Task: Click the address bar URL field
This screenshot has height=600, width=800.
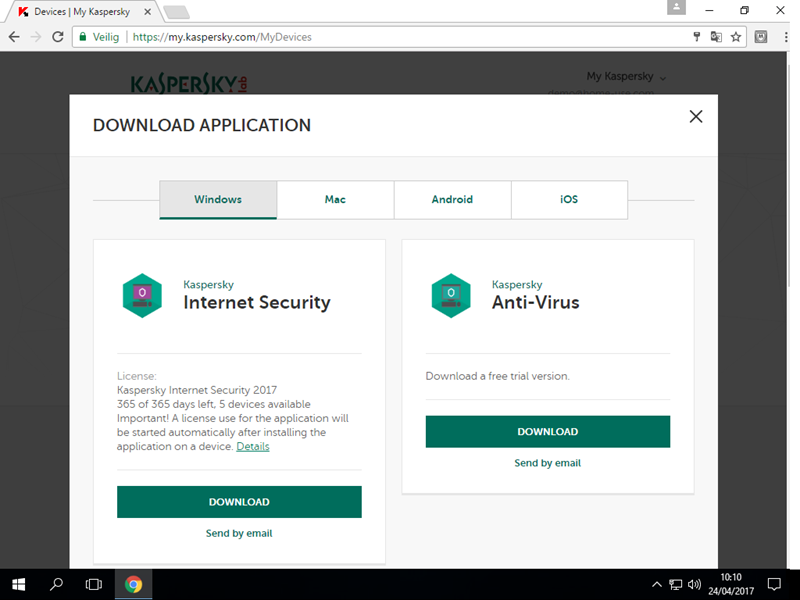Action: click(400, 37)
